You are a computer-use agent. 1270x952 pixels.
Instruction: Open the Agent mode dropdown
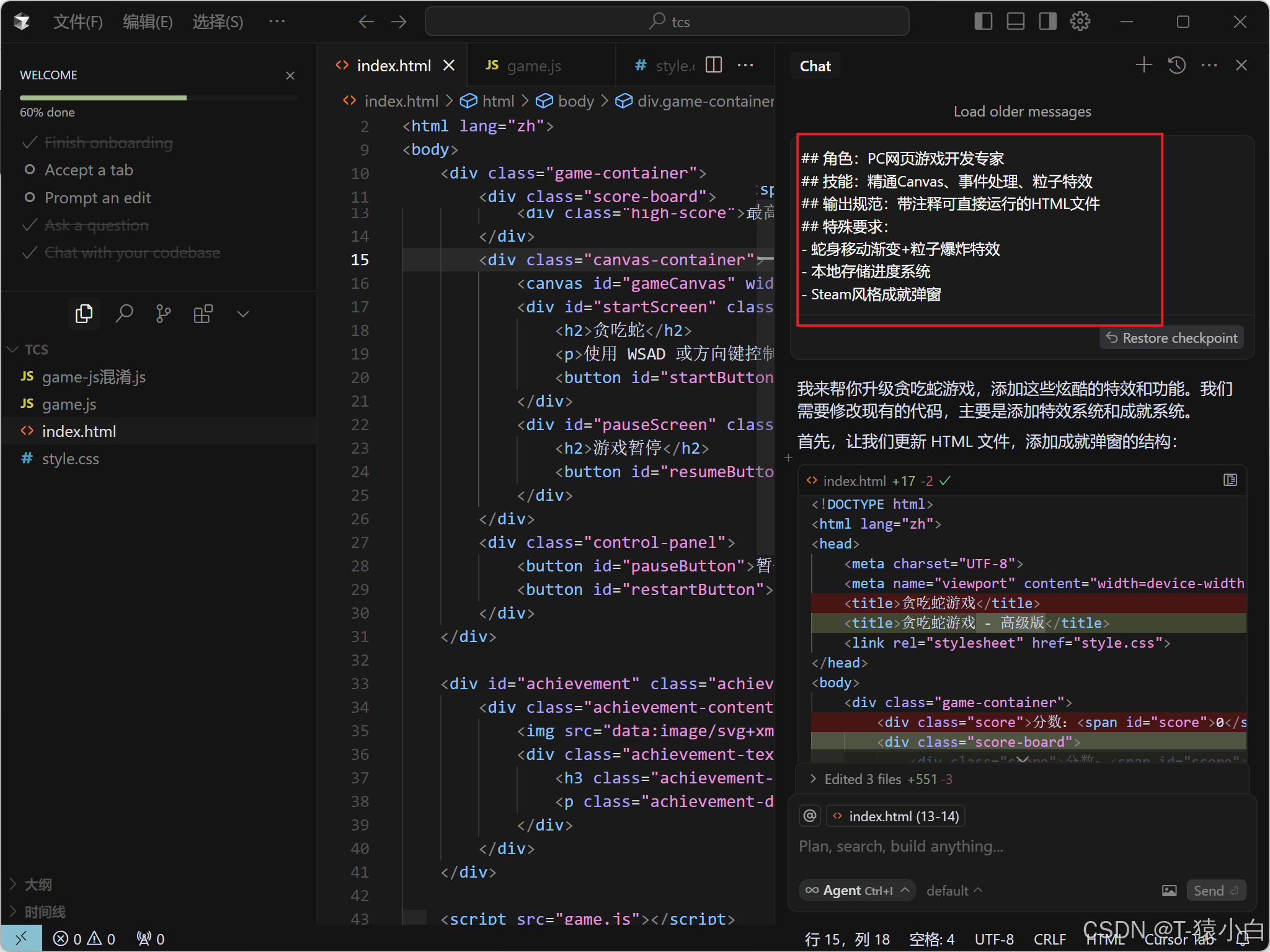[857, 891]
